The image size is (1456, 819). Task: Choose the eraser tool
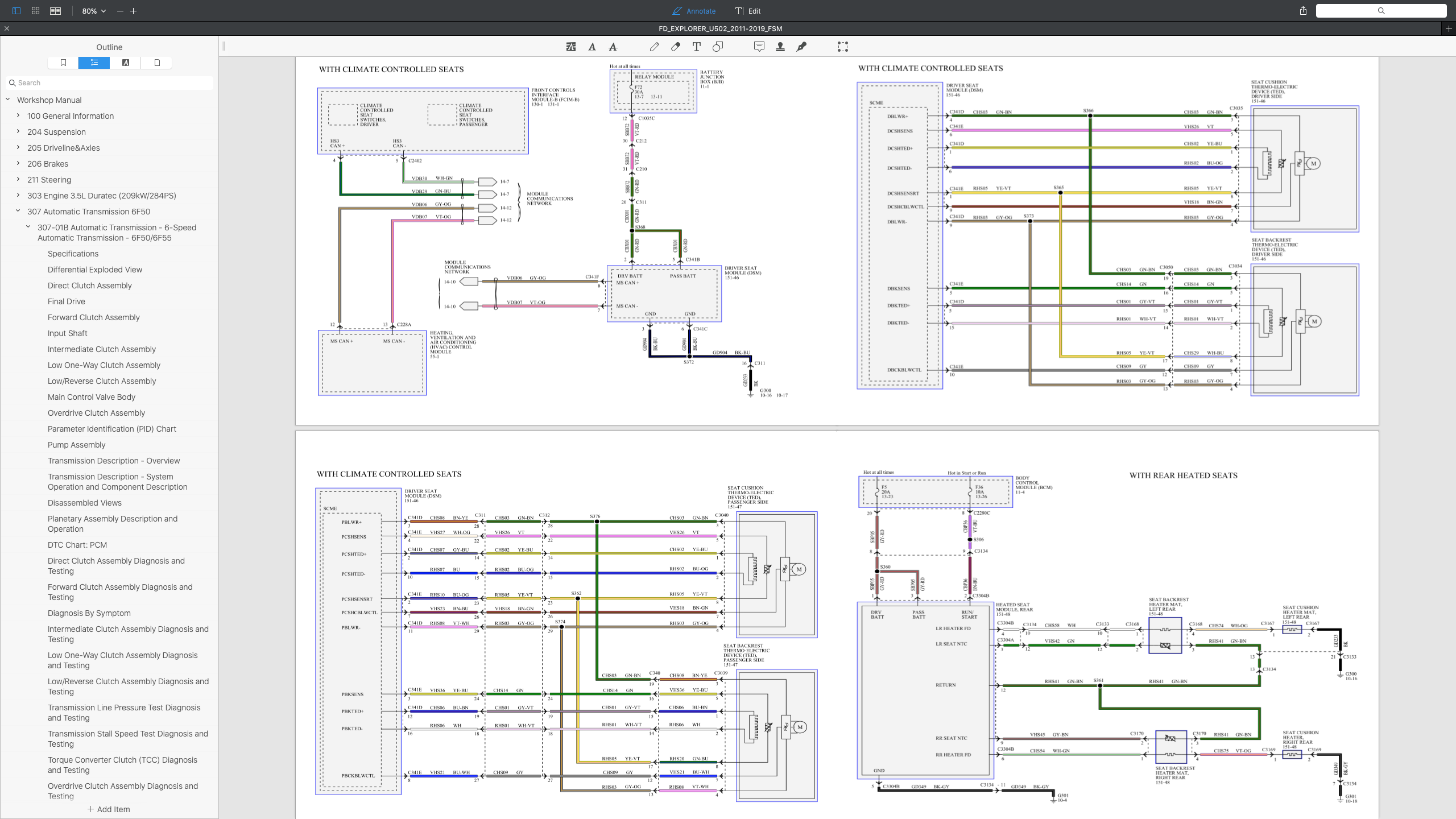point(675,47)
